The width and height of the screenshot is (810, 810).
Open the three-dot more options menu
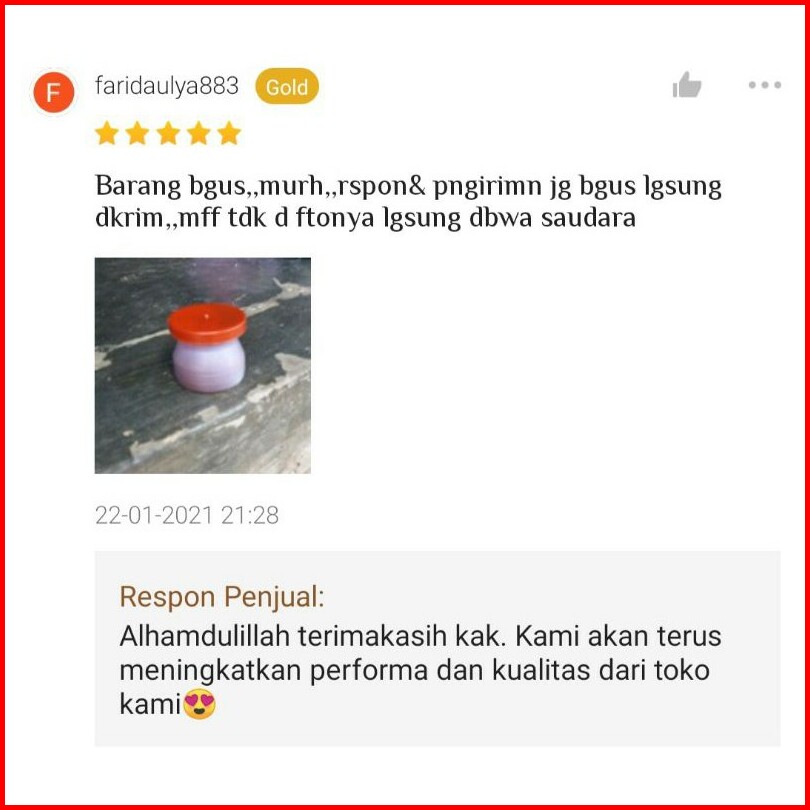click(765, 85)
